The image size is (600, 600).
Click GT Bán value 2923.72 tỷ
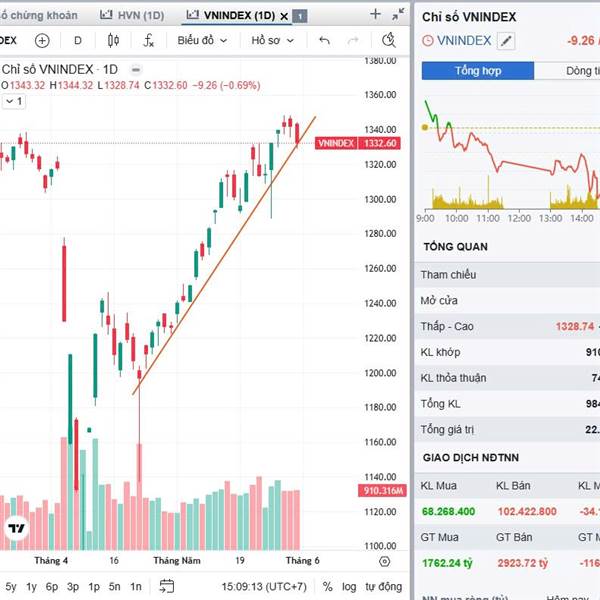click(522, 563)
